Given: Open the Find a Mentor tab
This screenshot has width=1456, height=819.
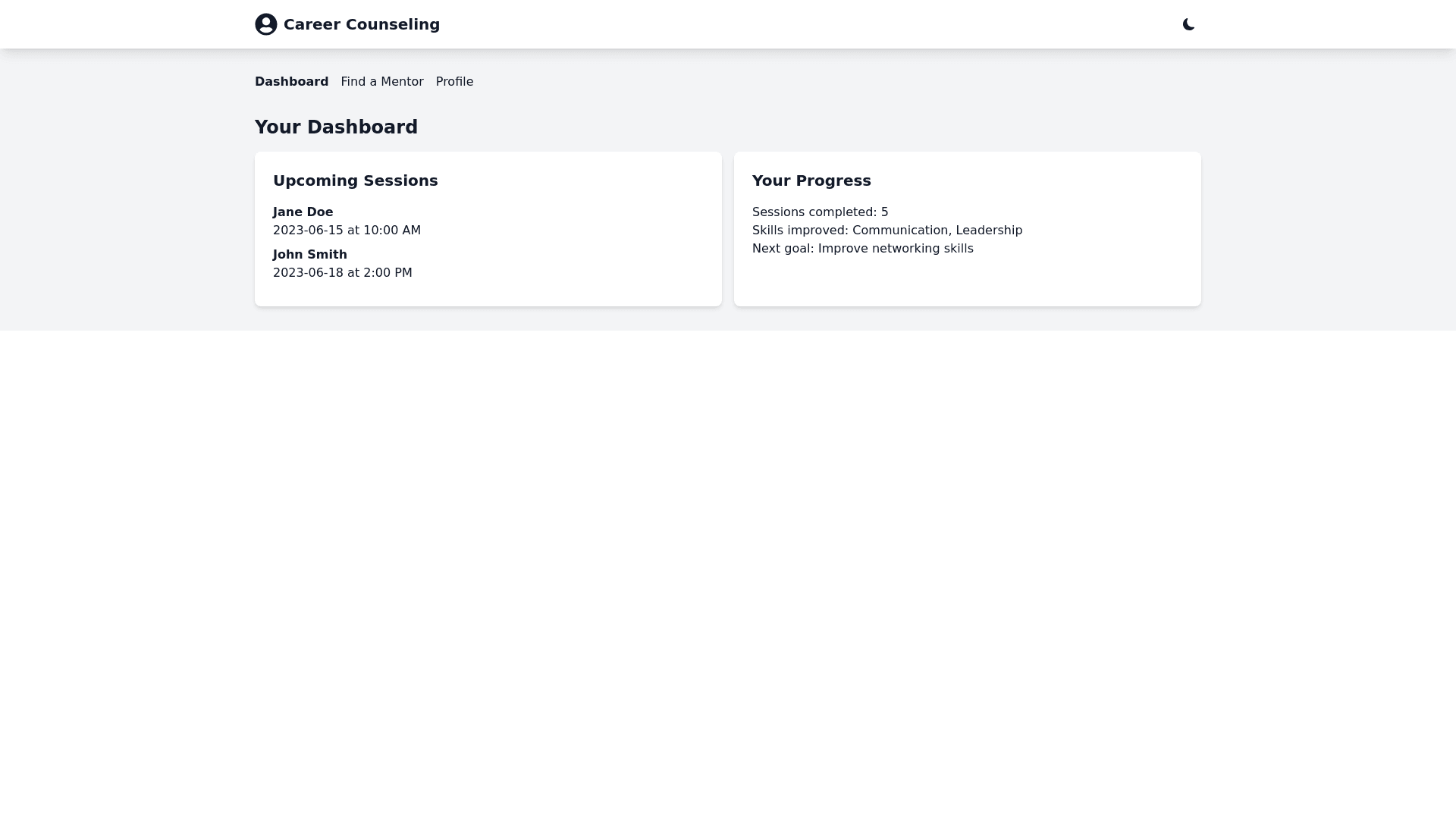Looking at the screenshot, I should point(381,81).
